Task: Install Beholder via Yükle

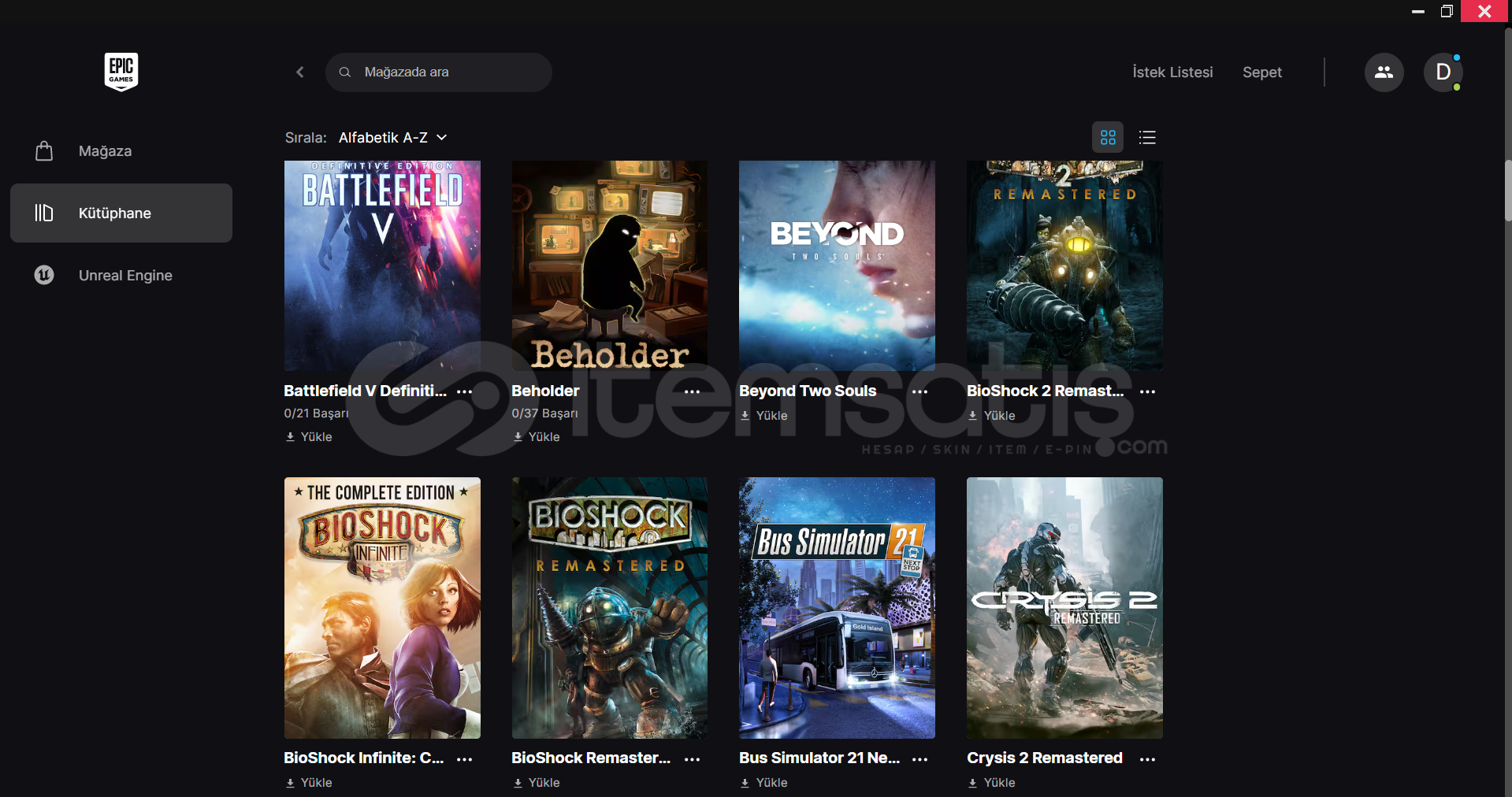Action: pyautogui.click(x=537, y=437)
